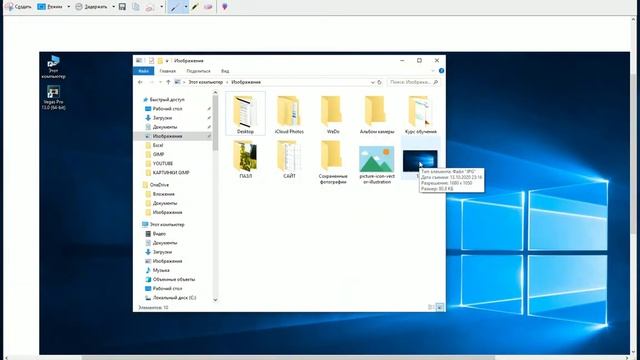Viewport: 640px width, 360px height.
Task: Click the Создать new snip button
Action: [x=18, y=7]
